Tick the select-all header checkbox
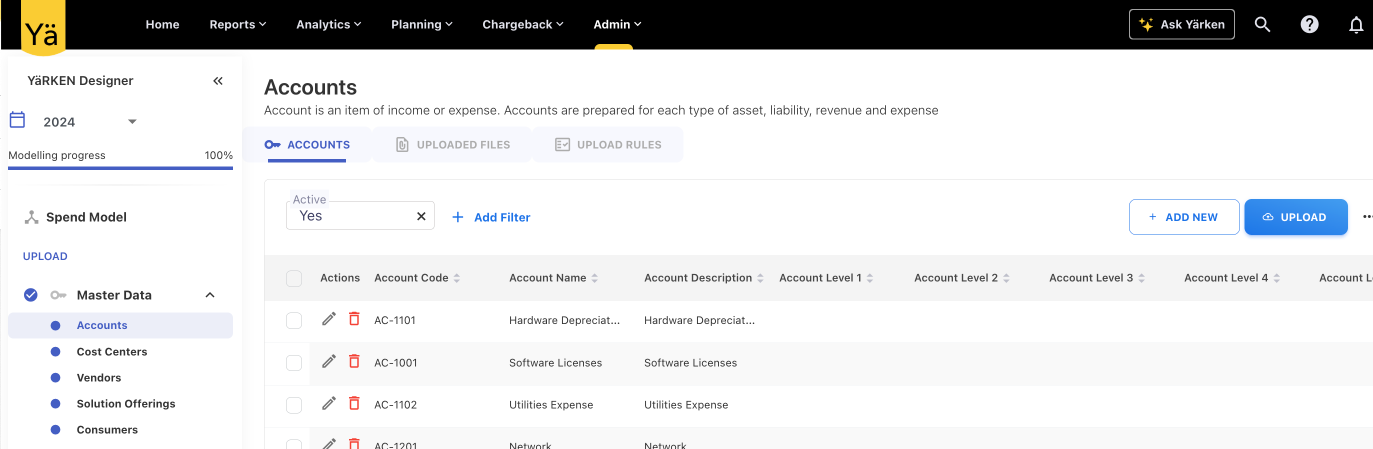The height and width of the screenshot is (449, 1373). 294,278
